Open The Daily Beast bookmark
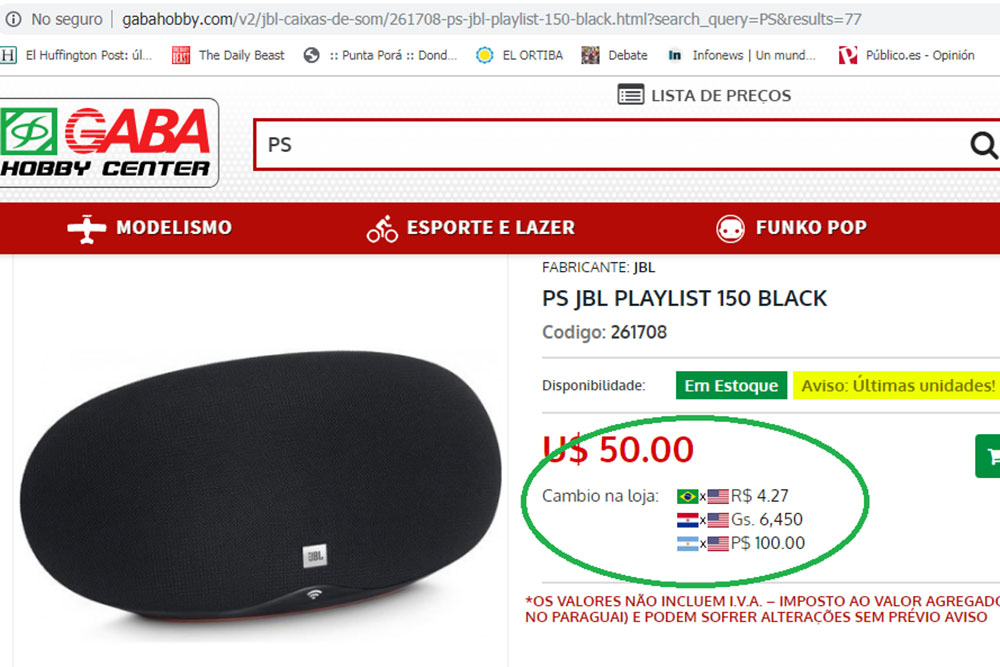 (x=228, y=55)
